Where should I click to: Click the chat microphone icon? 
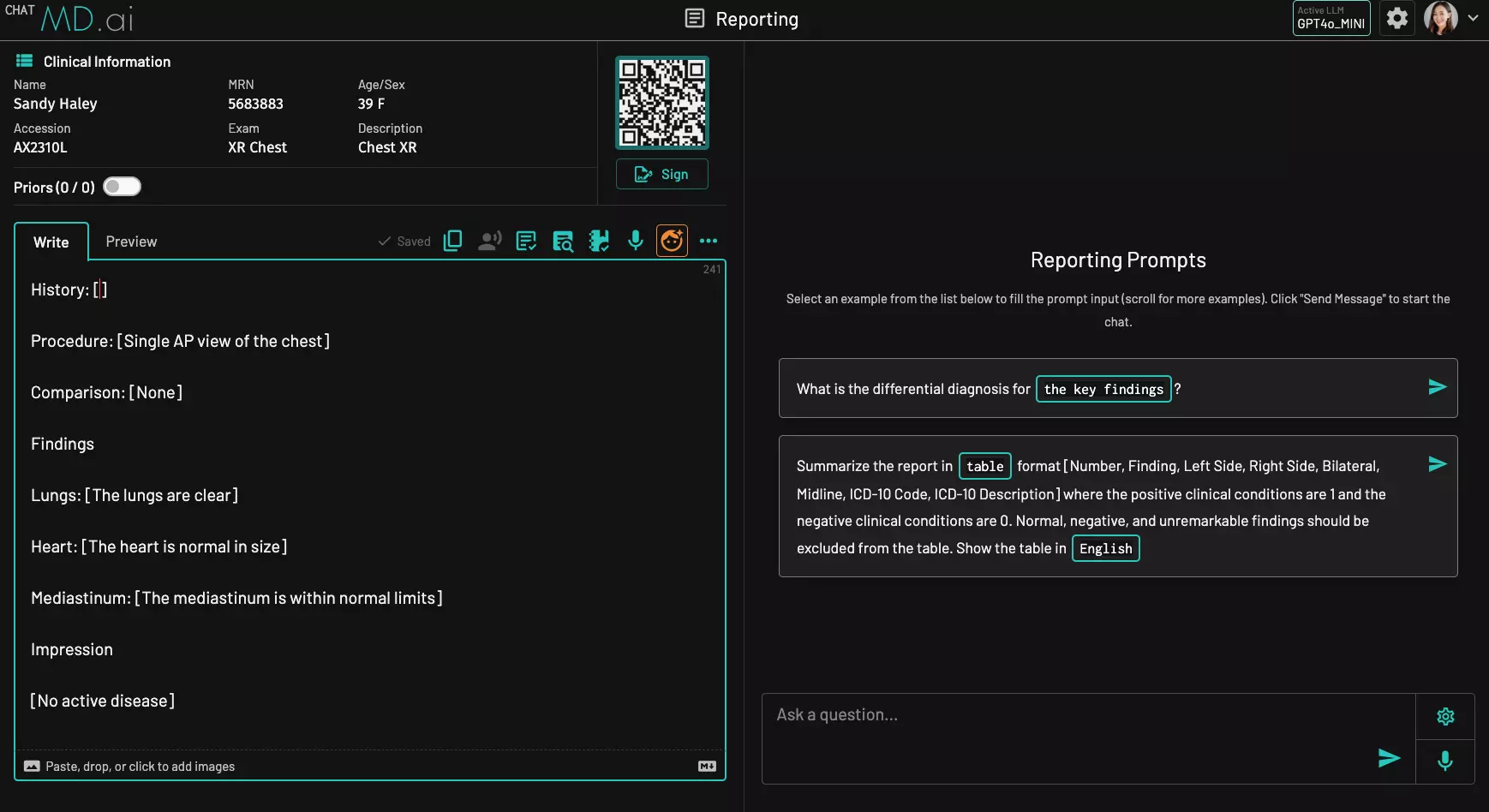pos(1444,761)
